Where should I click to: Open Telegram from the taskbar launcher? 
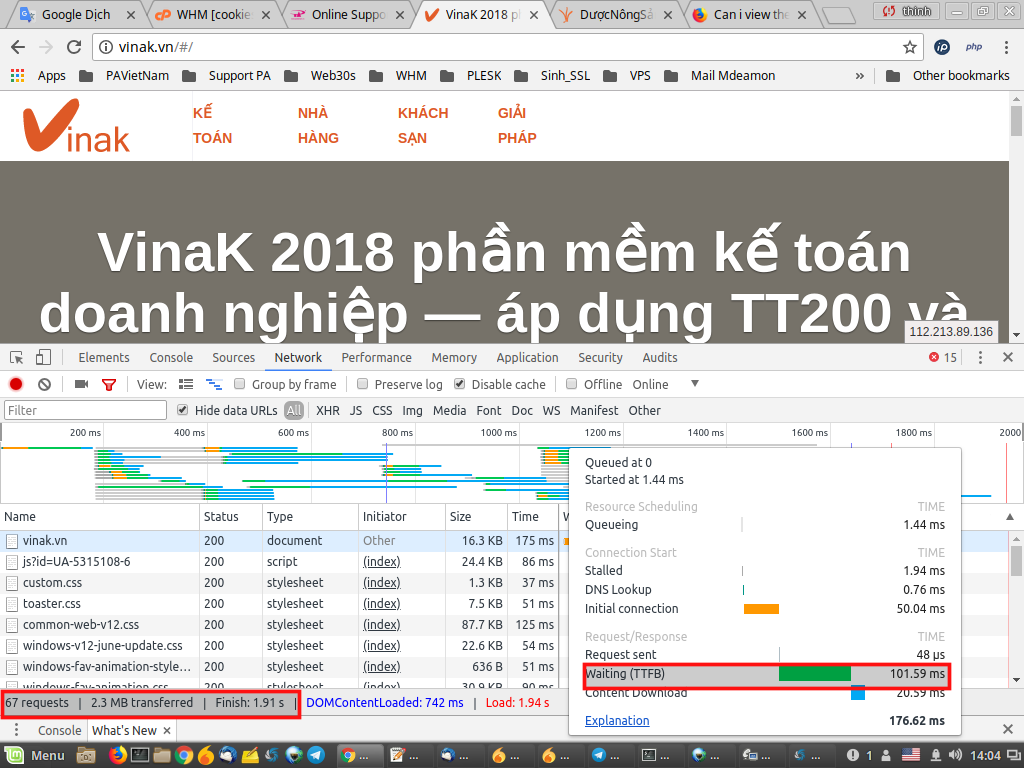point(316,756)
